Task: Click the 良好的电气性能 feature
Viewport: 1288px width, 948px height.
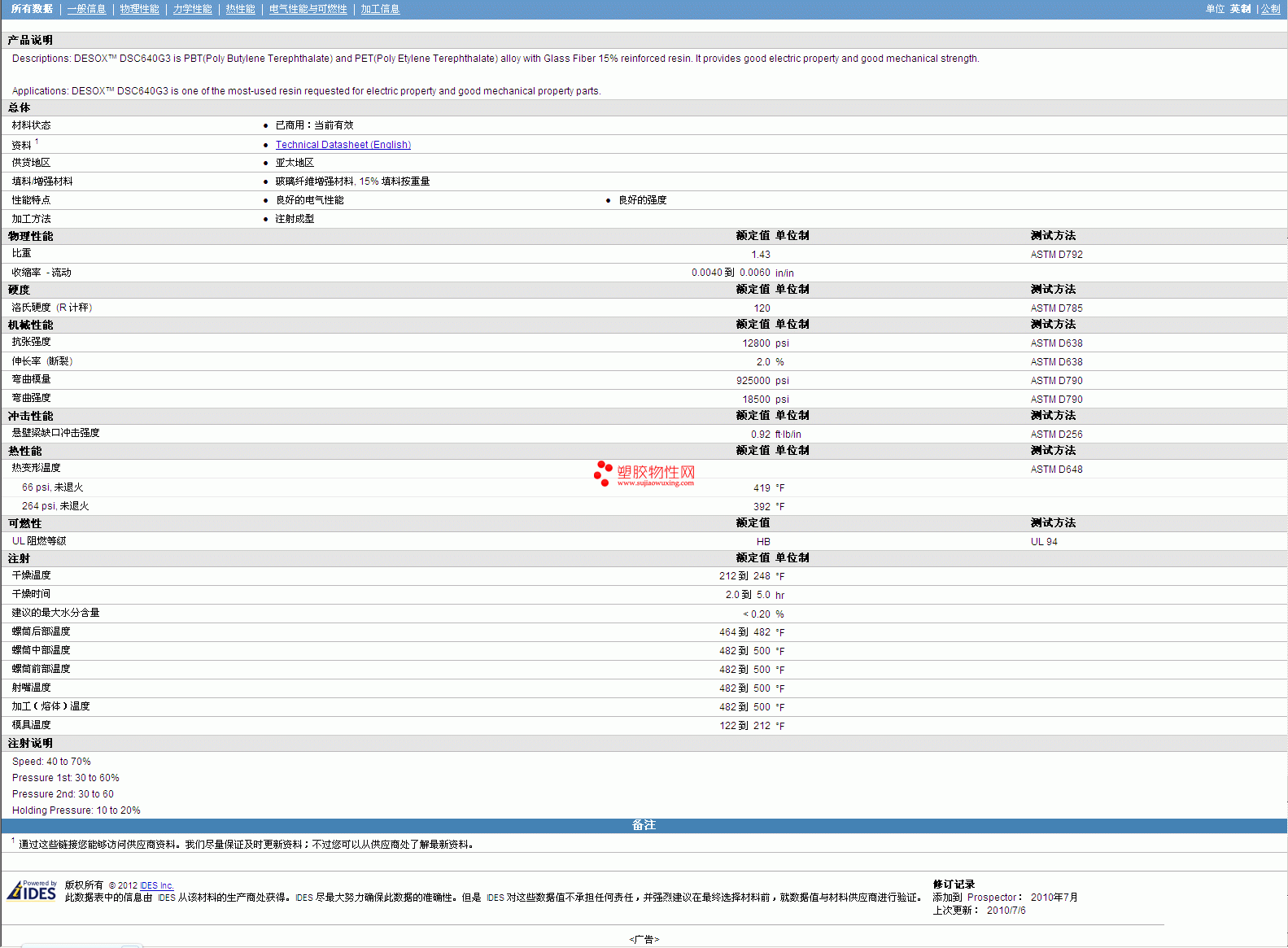Action: tap(309, 200)
